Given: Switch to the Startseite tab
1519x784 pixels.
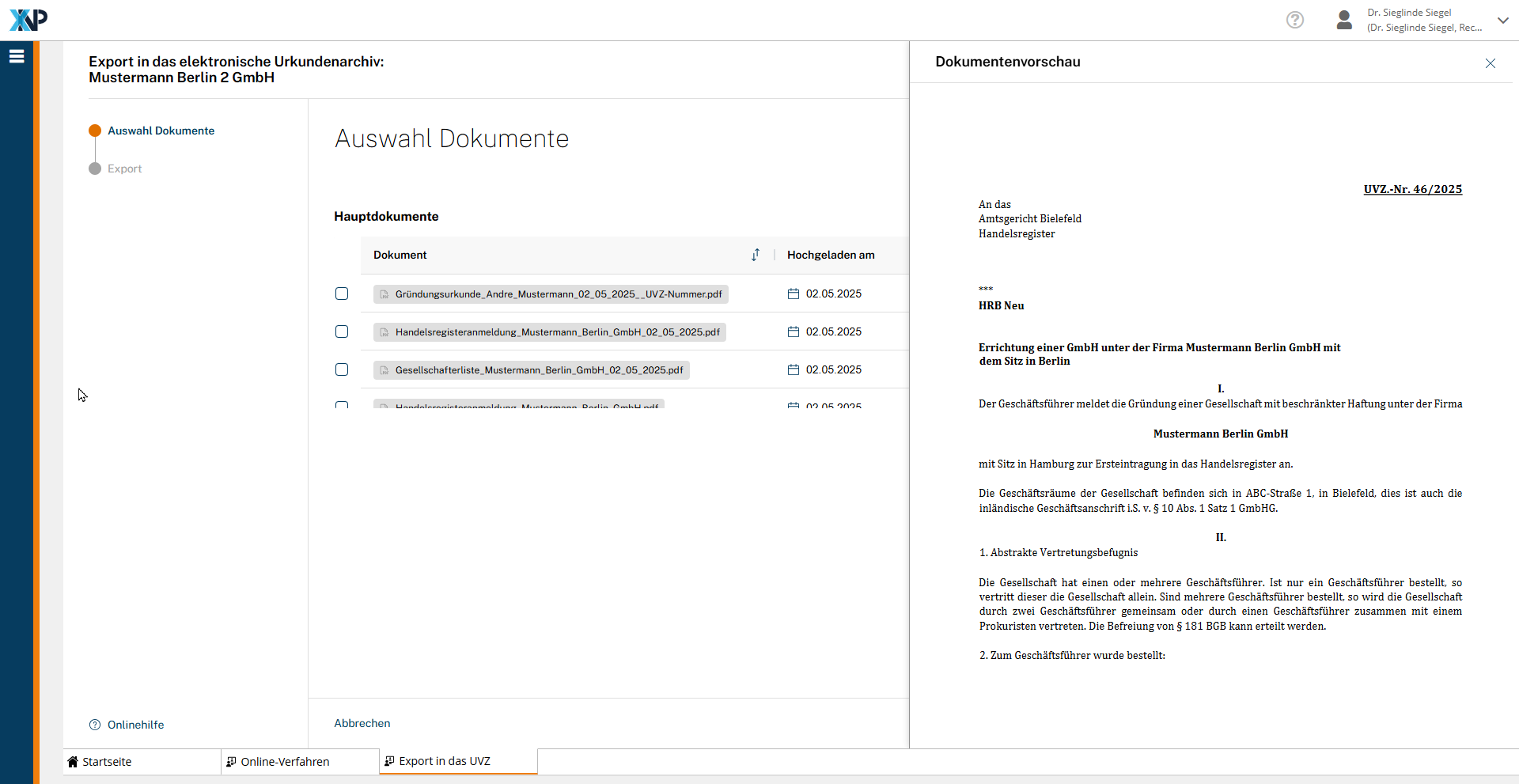Looking at the screenshot, I should 107,762.
